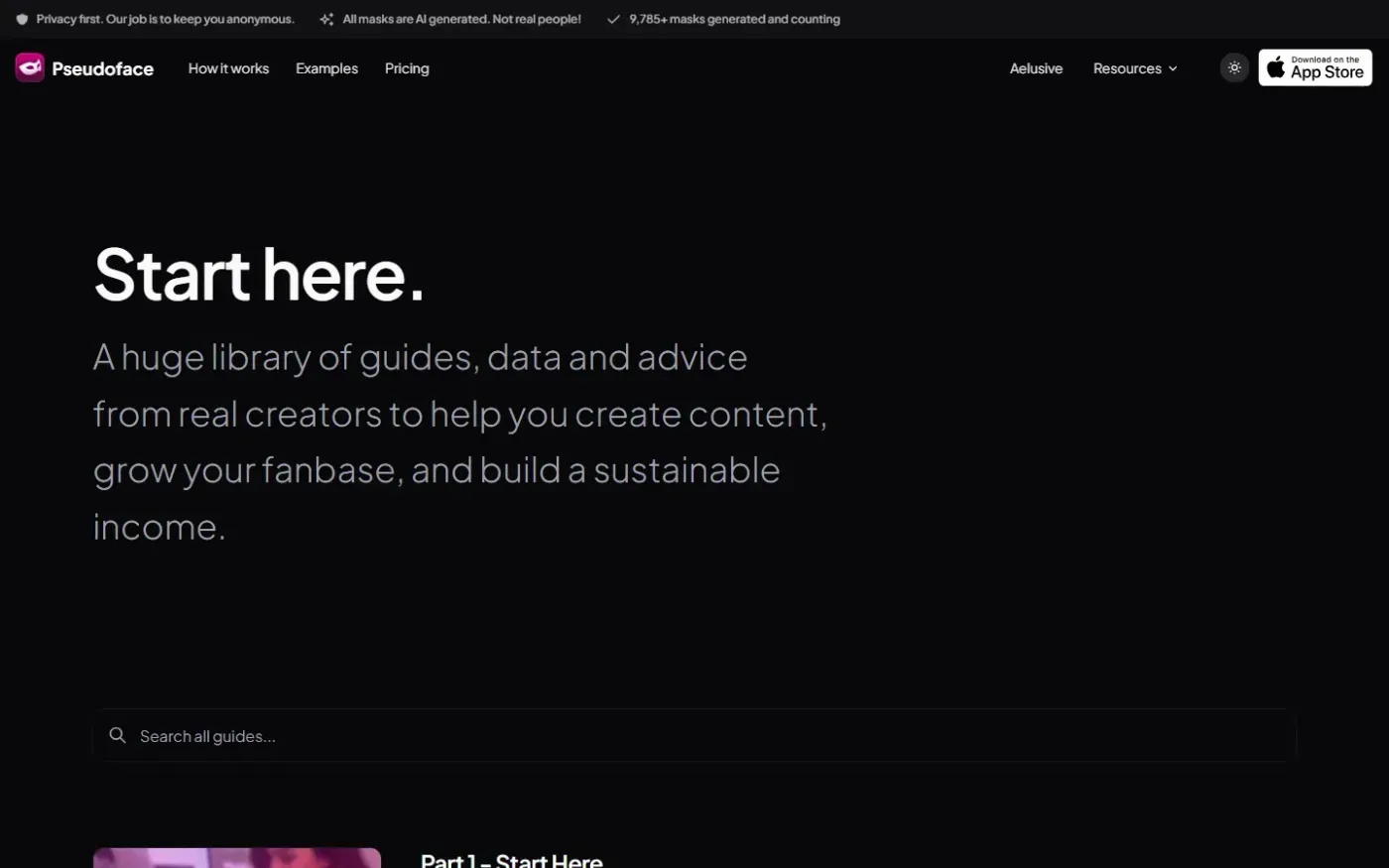The image size is (1389, 868).
Task: Click the shield icon in privacy banner
Action: coord(22,19)
